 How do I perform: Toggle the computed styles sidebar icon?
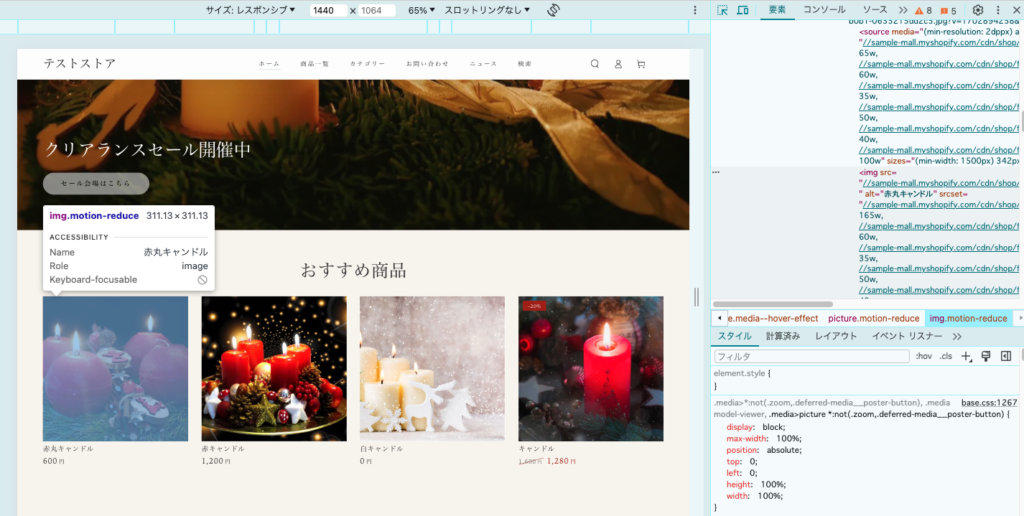click(1006, 356)
